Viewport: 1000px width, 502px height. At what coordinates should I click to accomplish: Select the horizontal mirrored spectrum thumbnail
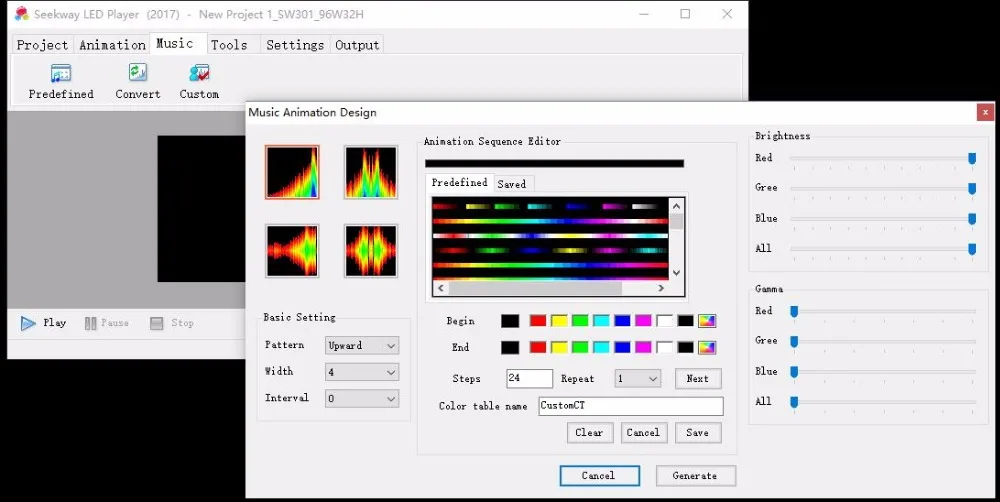tap(292, 251)
